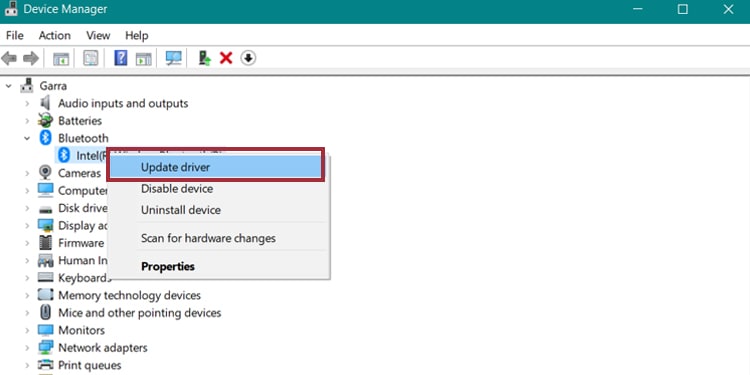Open the View menu
Screen dimensions: 750x375
(98, 35)
